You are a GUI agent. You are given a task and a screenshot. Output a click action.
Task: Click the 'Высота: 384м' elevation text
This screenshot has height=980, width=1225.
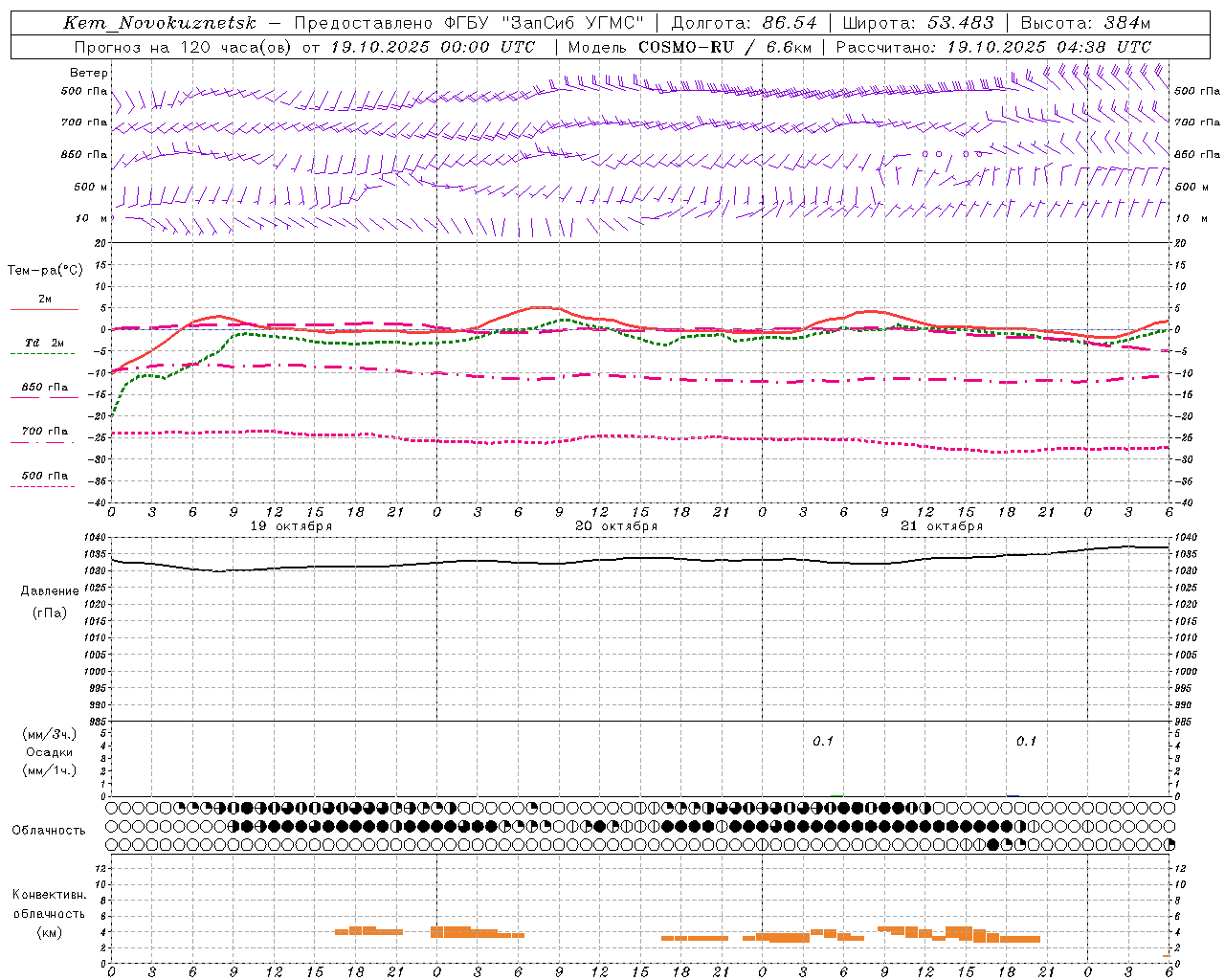tap(1085, 23)
